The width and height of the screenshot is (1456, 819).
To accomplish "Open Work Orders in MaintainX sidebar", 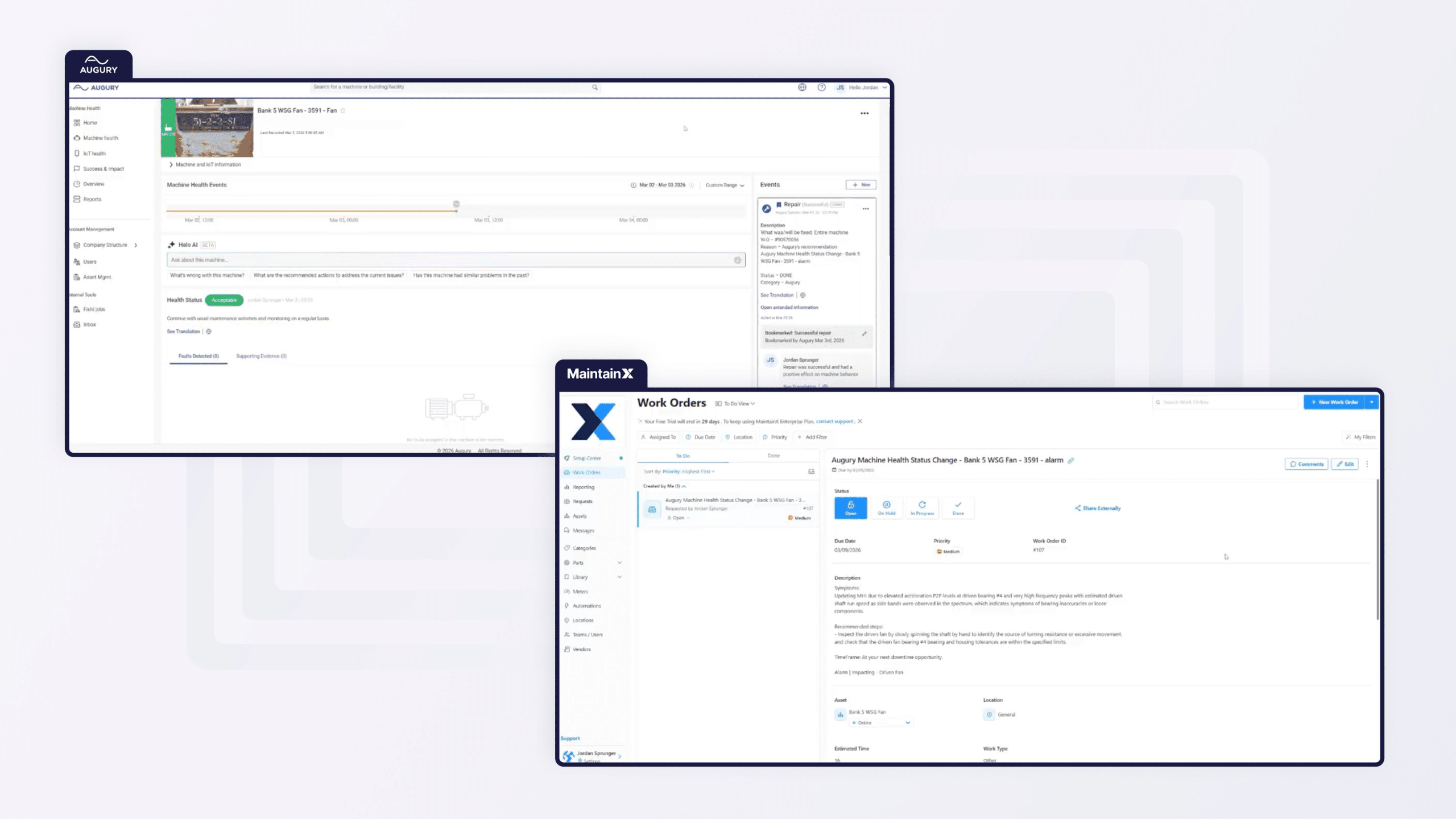I will [x=593, y=473].
